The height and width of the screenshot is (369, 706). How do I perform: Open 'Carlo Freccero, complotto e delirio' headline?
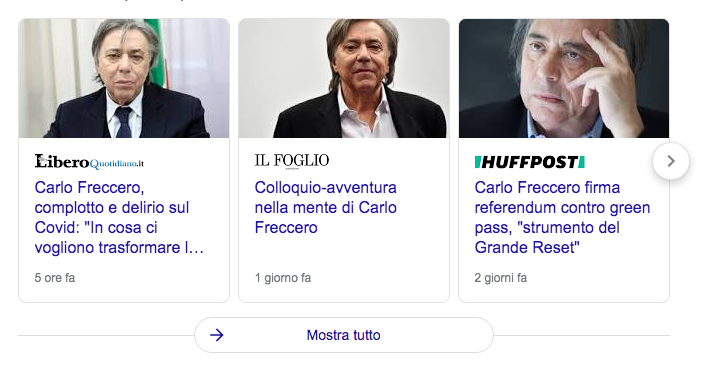click(119, 217)
